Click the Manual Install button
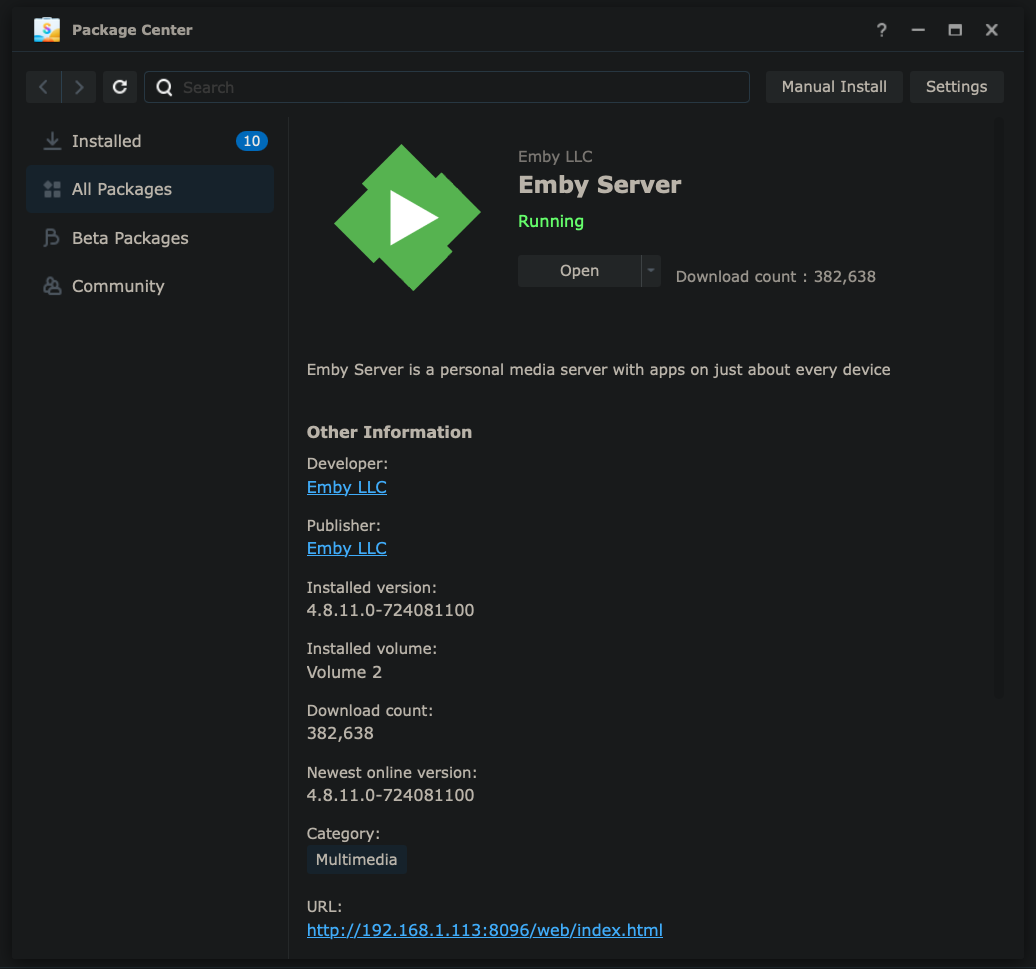1036x969 pixels. coord(834,87)
